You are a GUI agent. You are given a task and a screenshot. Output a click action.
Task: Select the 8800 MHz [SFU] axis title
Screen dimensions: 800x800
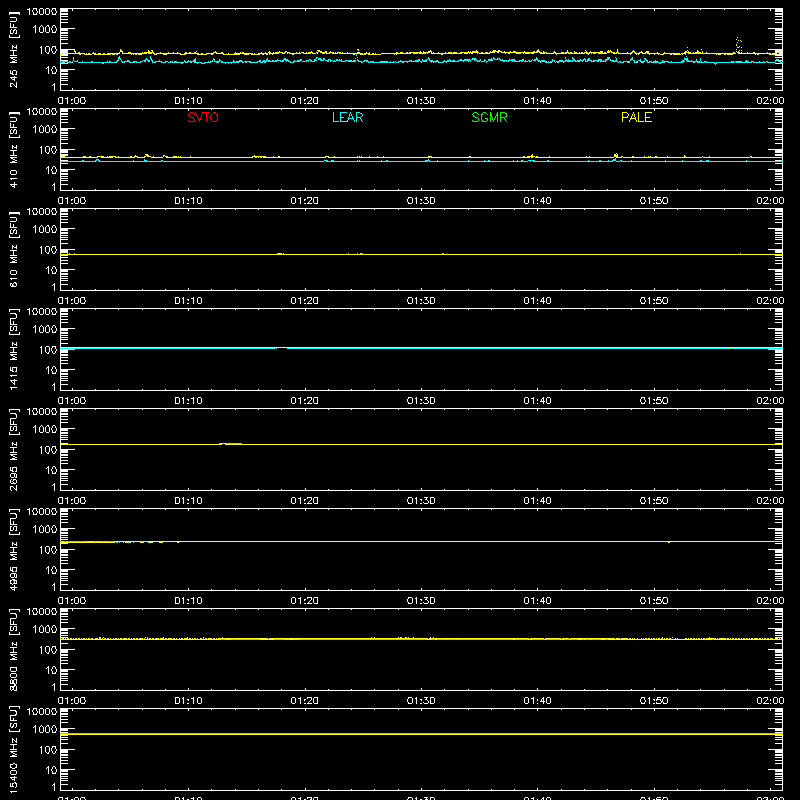pyautogui.click(x=13, y=649)
